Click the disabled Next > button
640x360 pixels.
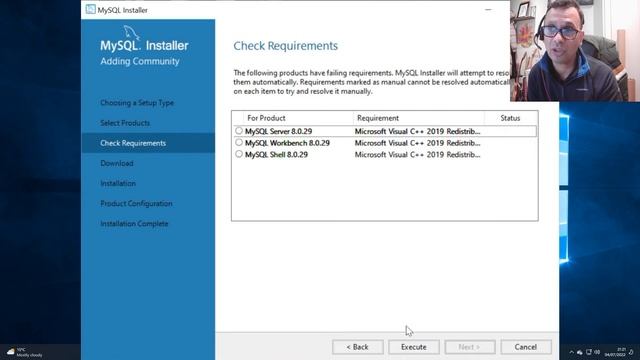point(469,347)
